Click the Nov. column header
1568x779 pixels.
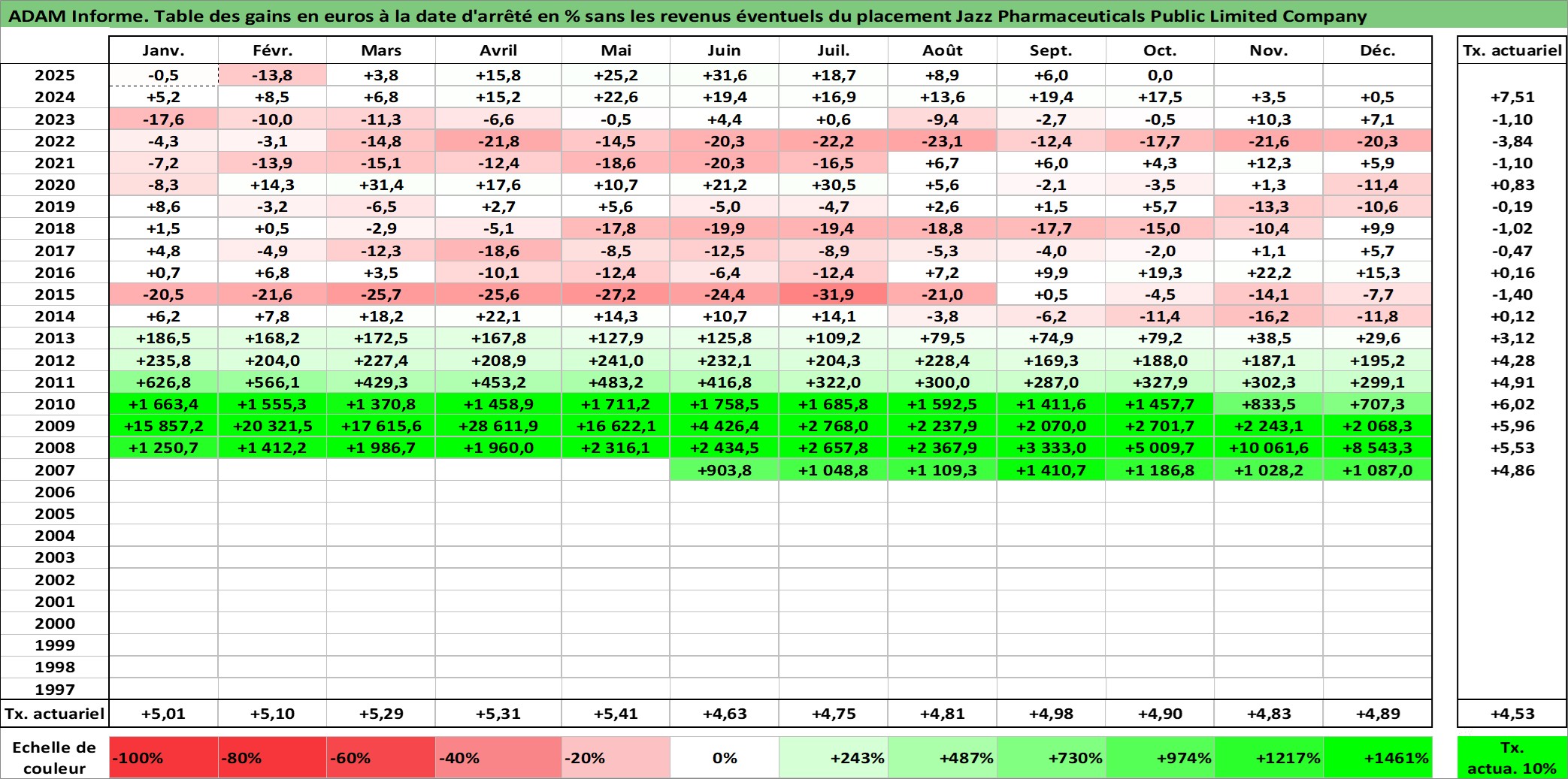(1269, 50)
